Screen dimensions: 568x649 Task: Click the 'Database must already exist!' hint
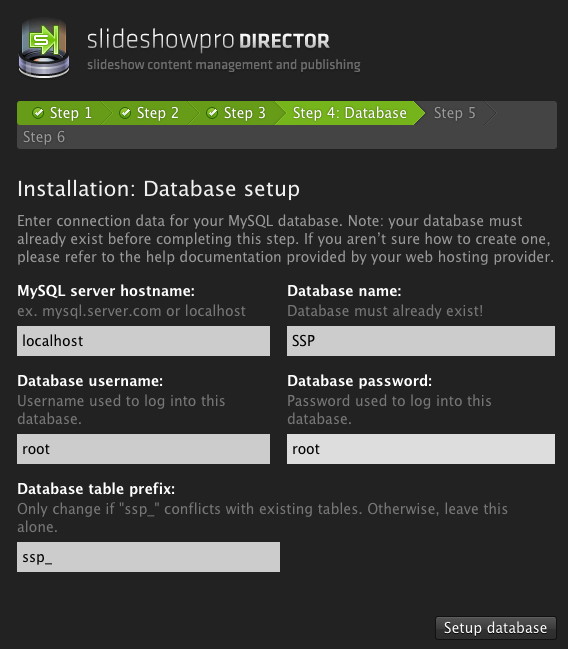[x=385, y=311]
